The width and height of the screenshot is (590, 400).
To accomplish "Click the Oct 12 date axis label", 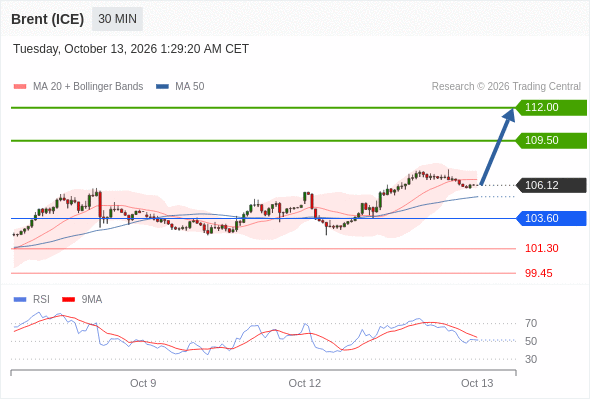I will click(305, 383).
